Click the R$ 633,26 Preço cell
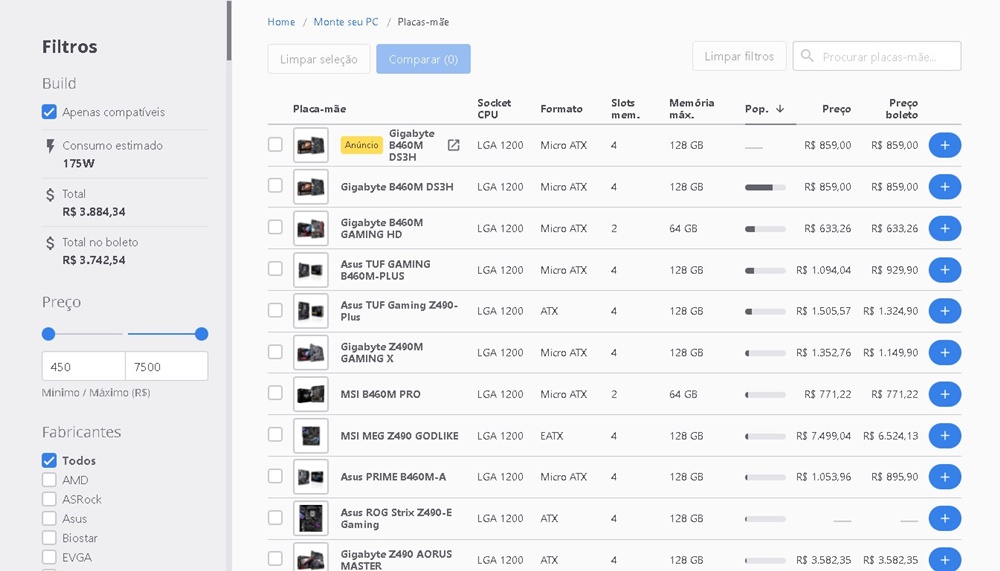 pos(827,228)
